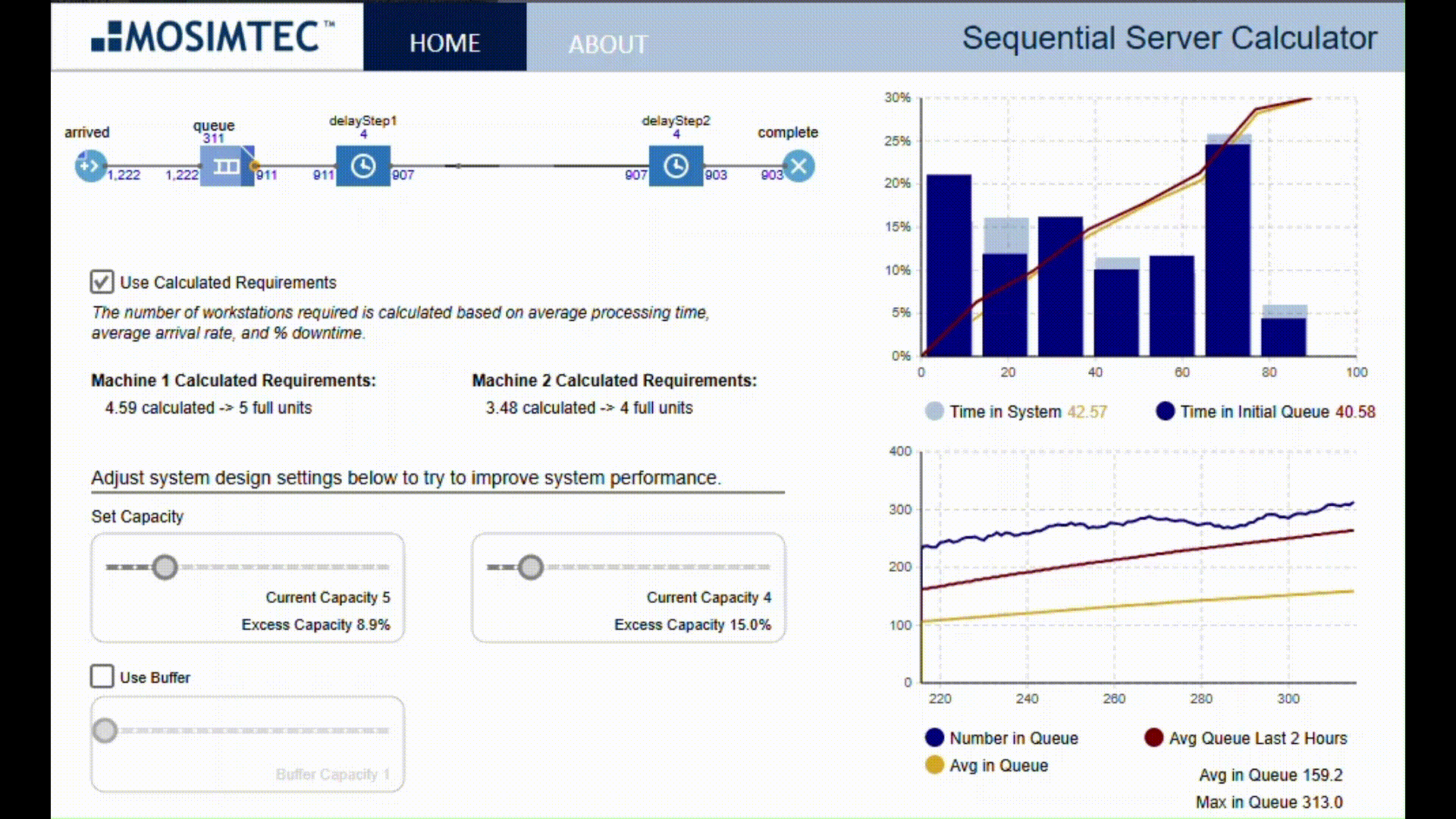This screenshot has width=1456, height=819.
Task: Switch to the ABOUT tab
Action: pos(608,45)
